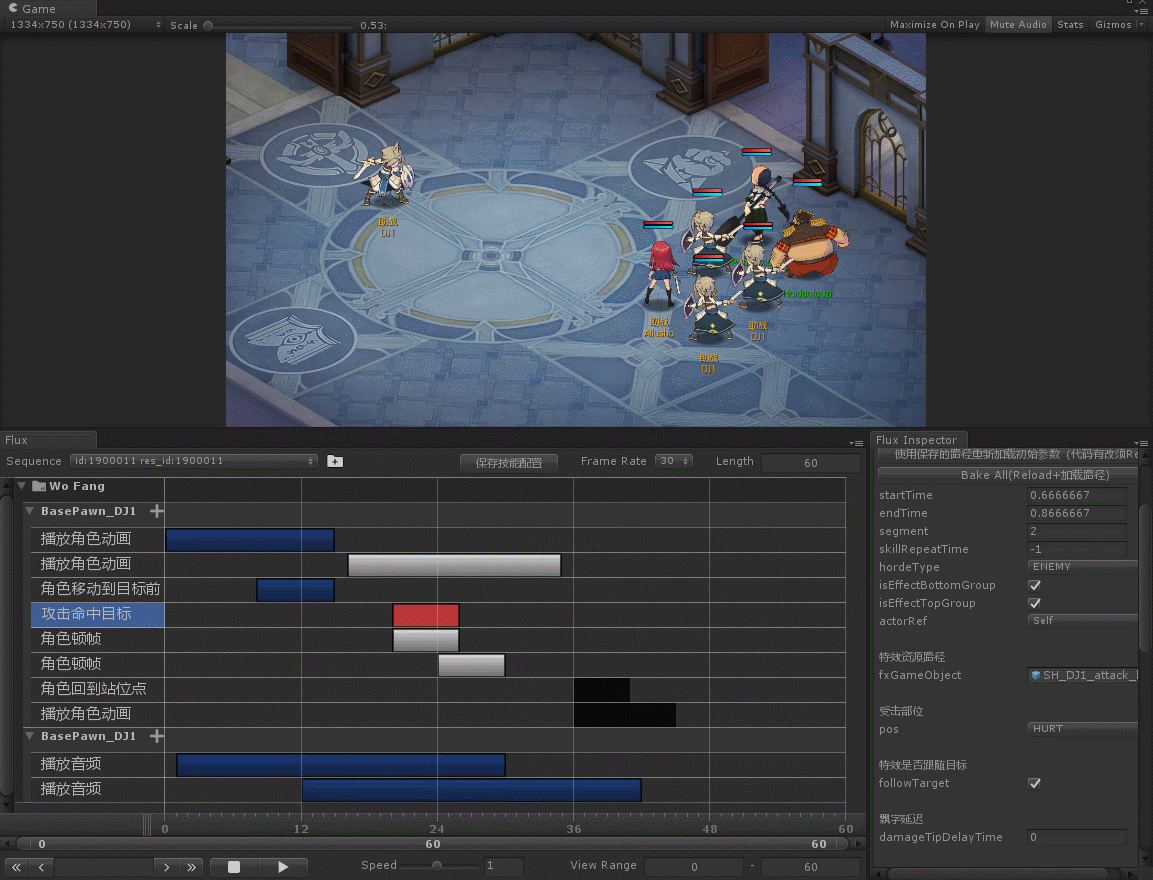The image size is (1153, 880).
Task: Select the black event in 角色回到站位点 track
Action: coord(602,690)
